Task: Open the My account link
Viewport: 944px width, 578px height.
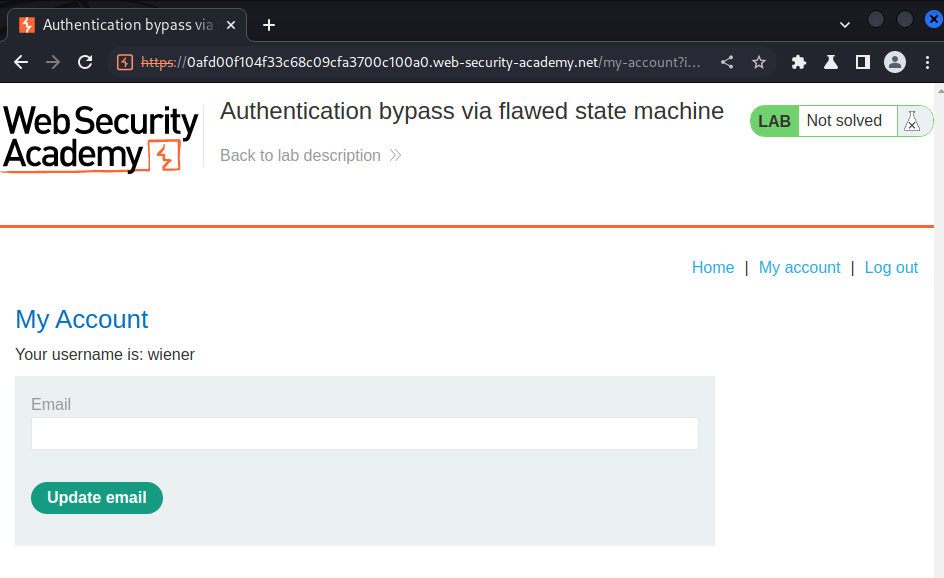Action: [800, 267]
